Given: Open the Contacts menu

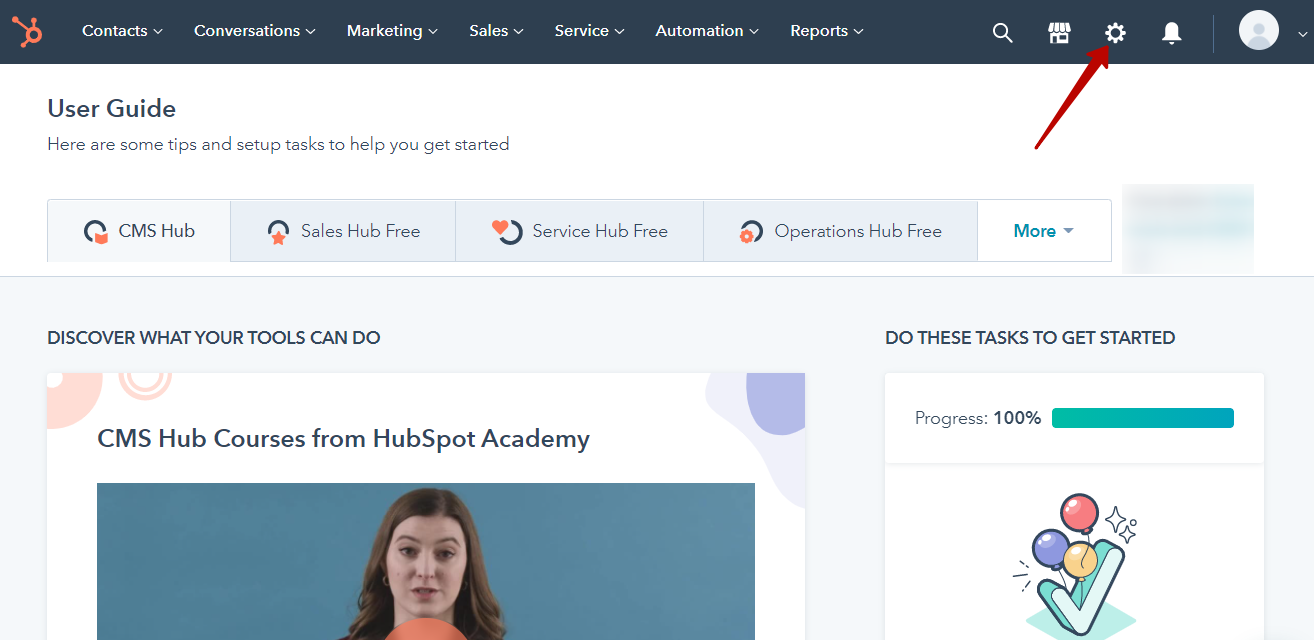Looking at the screenshot, I should (122, 31).
